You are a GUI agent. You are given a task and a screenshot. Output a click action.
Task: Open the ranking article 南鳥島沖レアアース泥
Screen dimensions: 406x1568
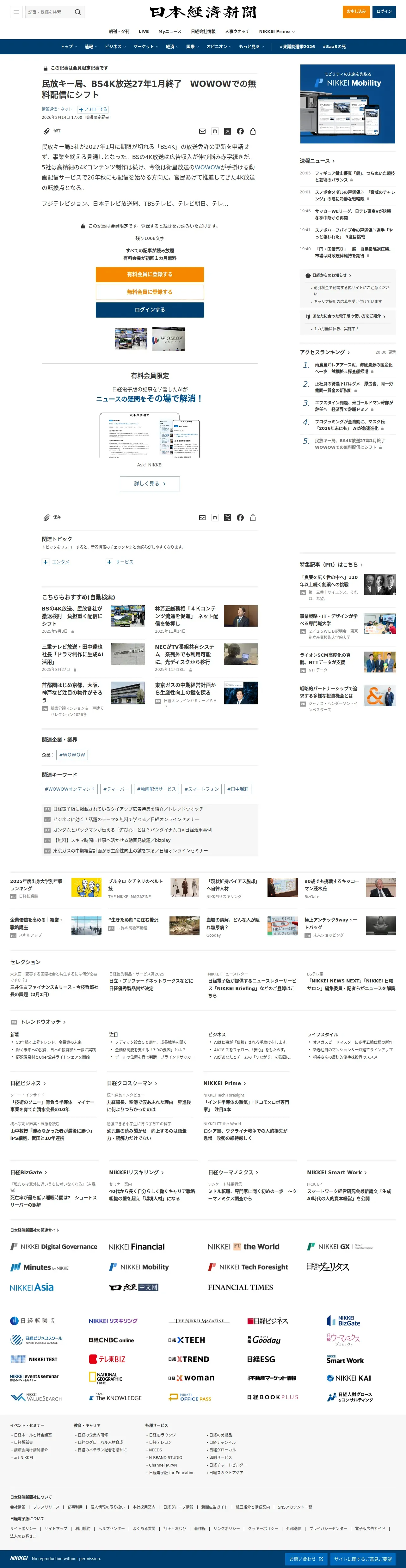coord(354,368)
